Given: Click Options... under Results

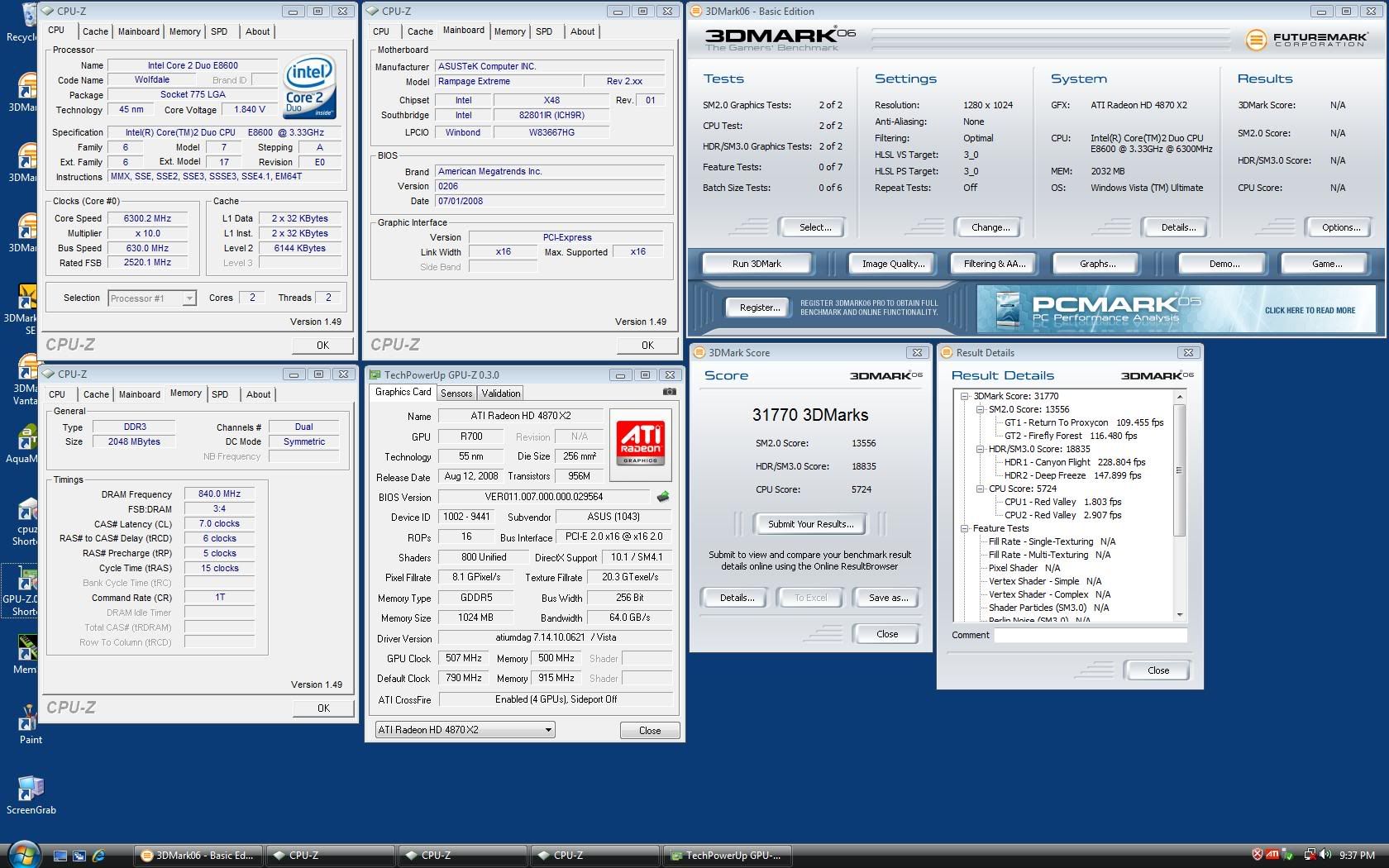Looking at the screenshot, I should coord(1340,227).
